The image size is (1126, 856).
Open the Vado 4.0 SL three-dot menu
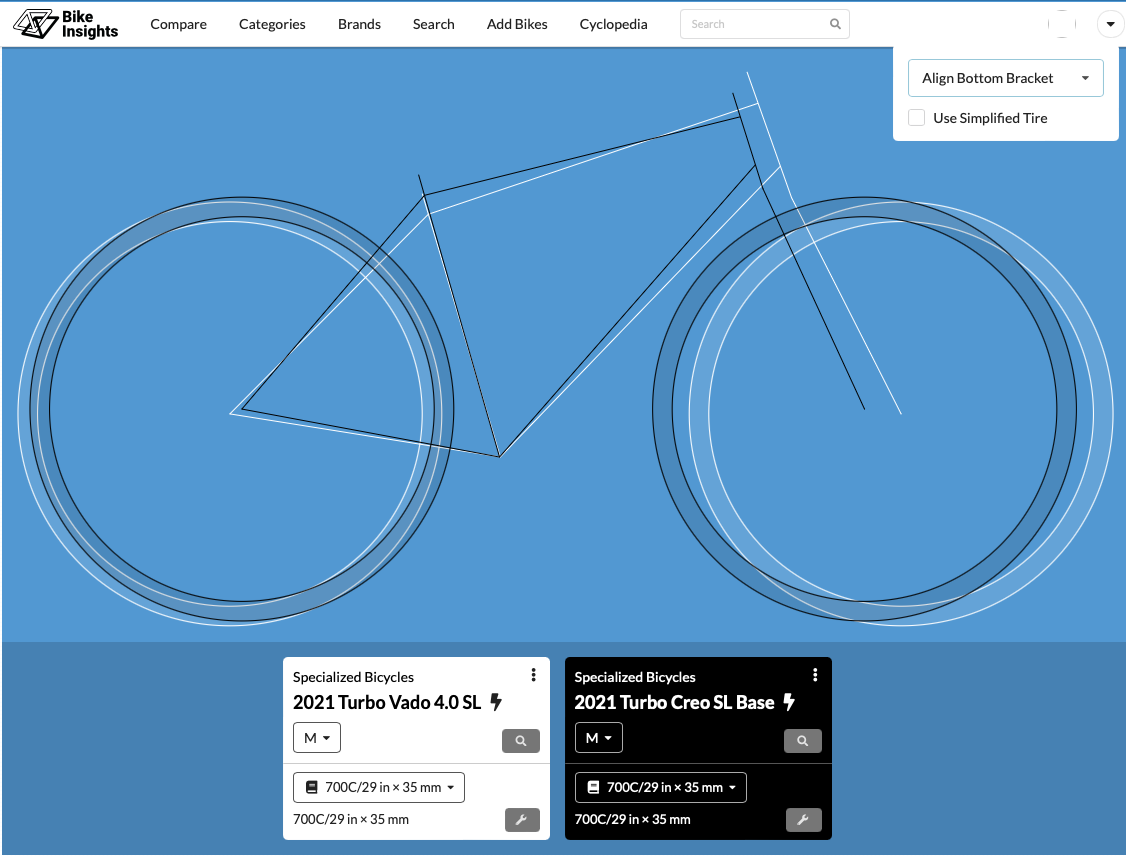tap(534, 675)
